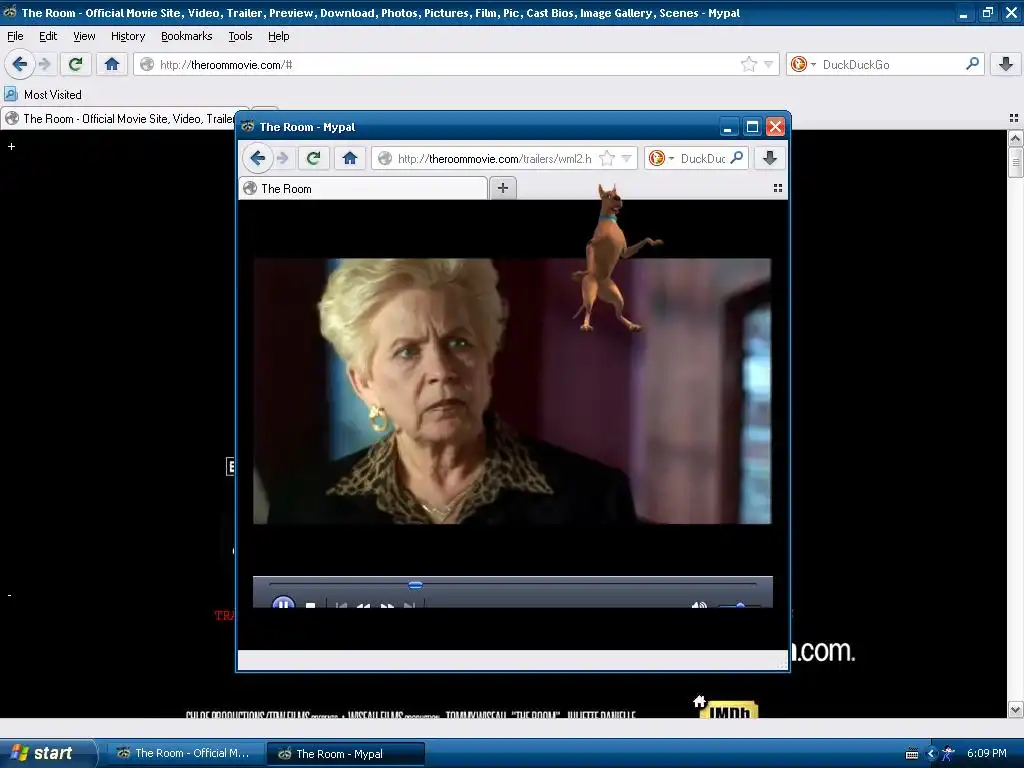The width and height of the screenshot is (1024, 768).
Task: Click the IMDb logo link
Action: [x=729, y=709]
